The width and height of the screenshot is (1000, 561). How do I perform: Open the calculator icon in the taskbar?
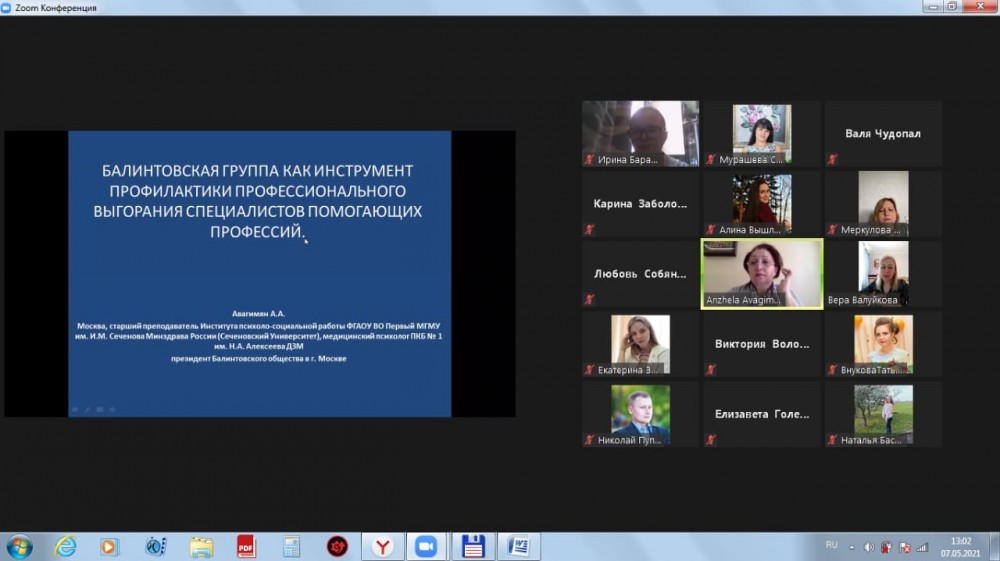pos(291,546)
